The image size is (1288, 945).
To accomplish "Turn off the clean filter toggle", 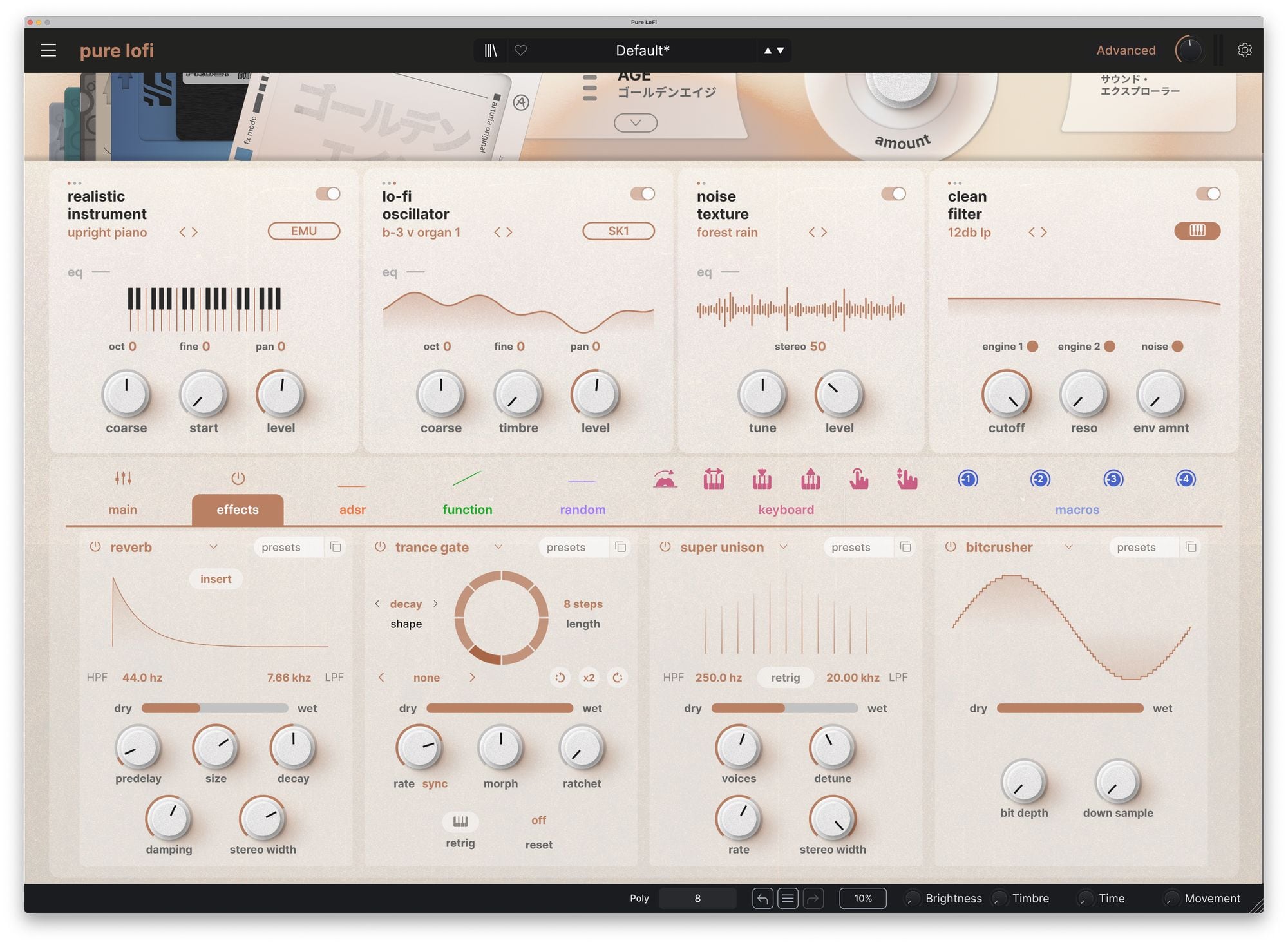I will point(1207,194).
